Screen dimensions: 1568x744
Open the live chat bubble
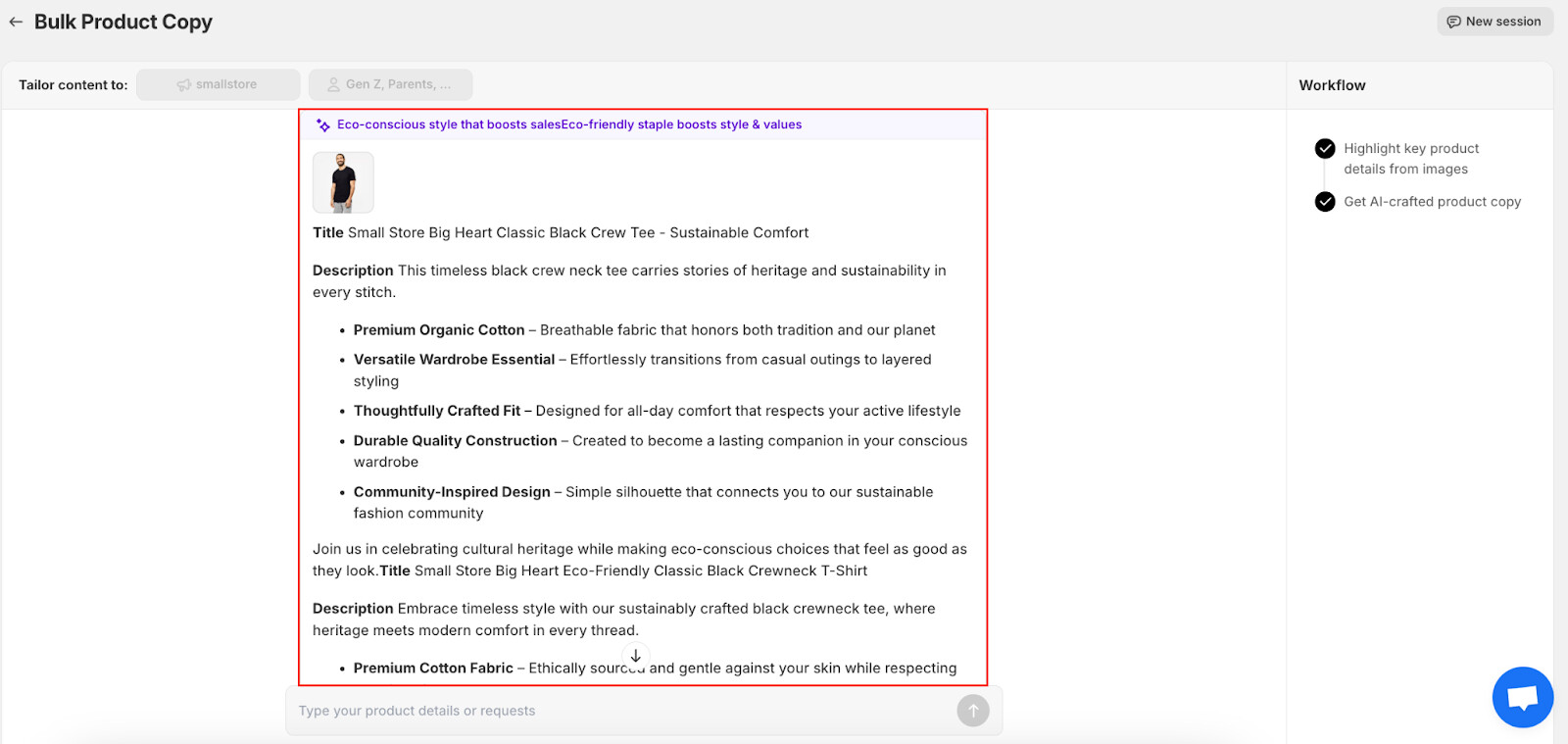click(x=1522, y=697)
